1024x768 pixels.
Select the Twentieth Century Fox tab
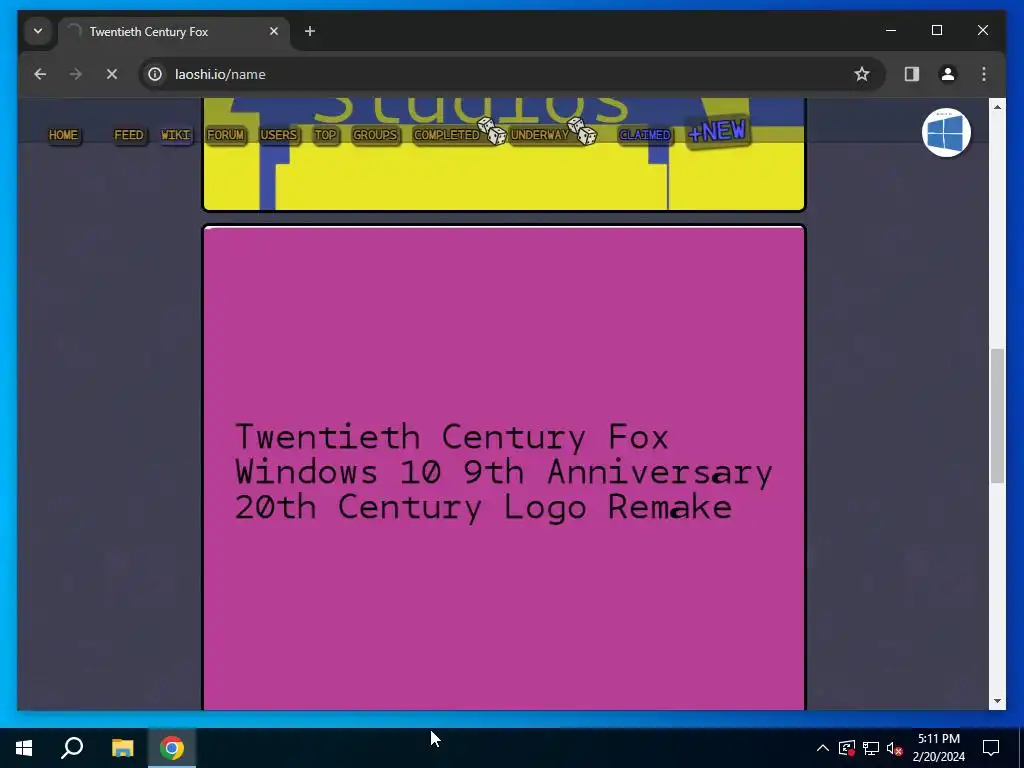tap(174, 32)
